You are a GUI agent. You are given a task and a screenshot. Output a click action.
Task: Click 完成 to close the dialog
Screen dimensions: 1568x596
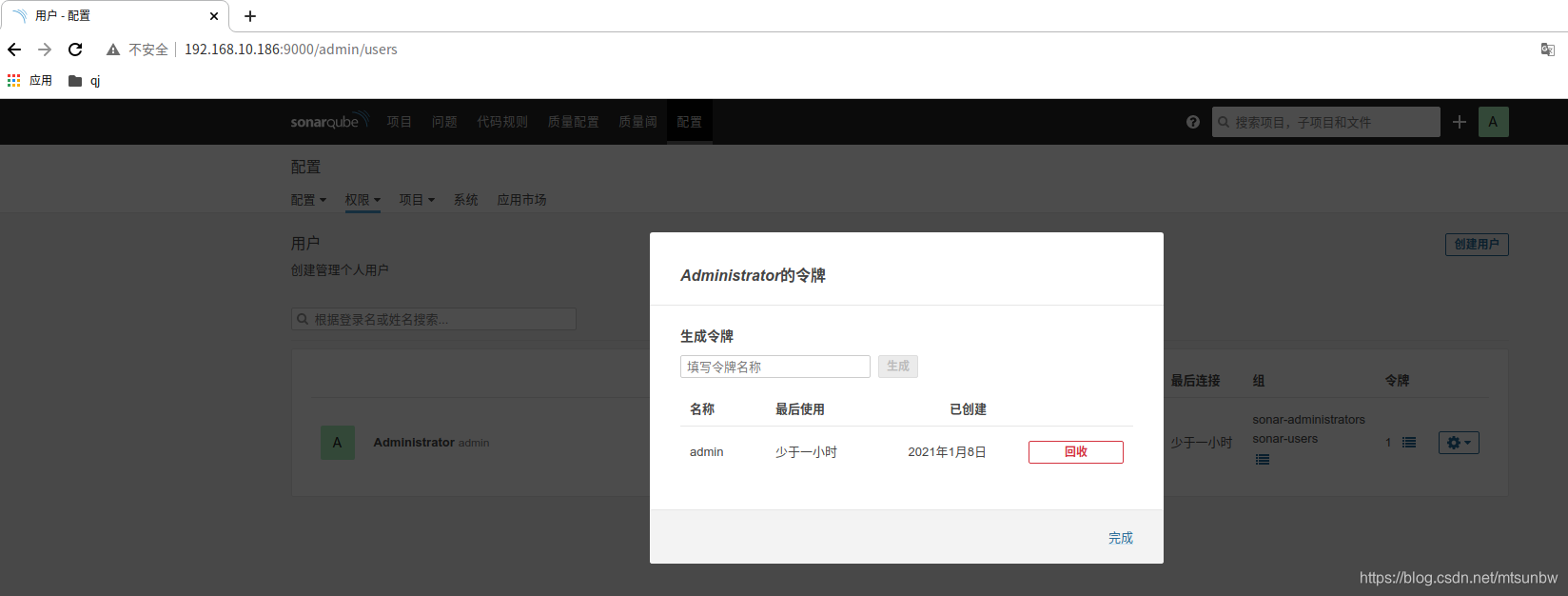(1121, 538)
